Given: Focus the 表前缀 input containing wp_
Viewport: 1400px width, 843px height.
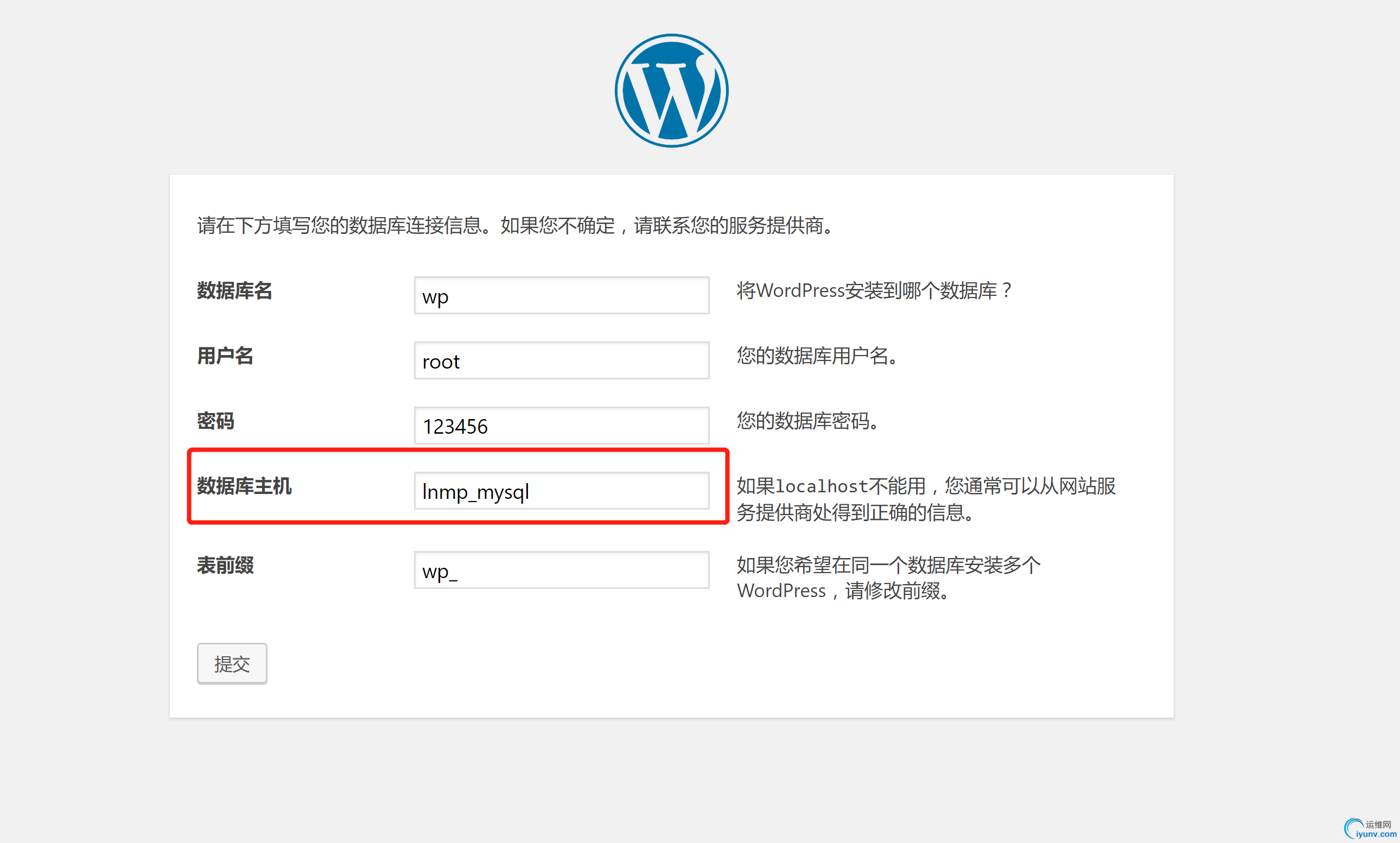Looking at the screenshot, I should 562,571.
